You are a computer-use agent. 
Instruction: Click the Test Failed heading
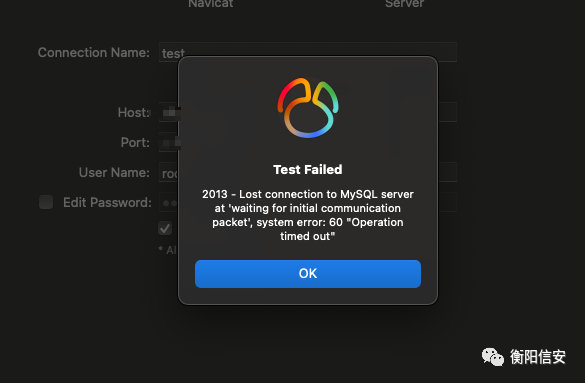308,170
